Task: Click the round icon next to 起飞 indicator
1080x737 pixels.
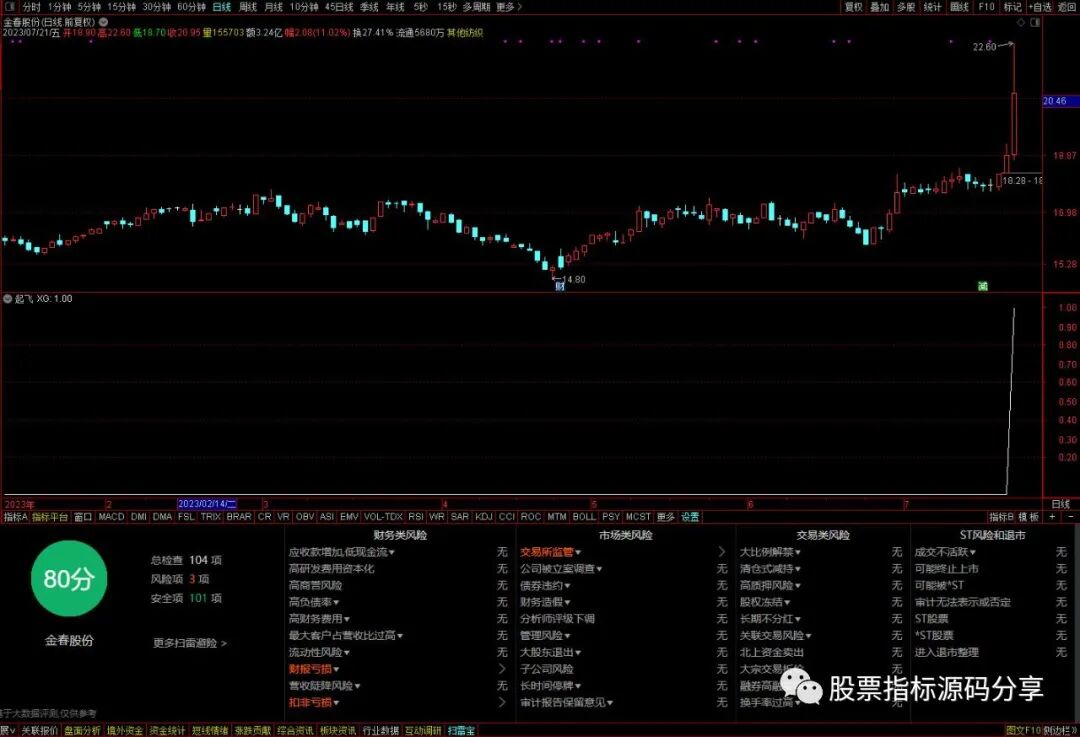Action: (x=8, y=299)
